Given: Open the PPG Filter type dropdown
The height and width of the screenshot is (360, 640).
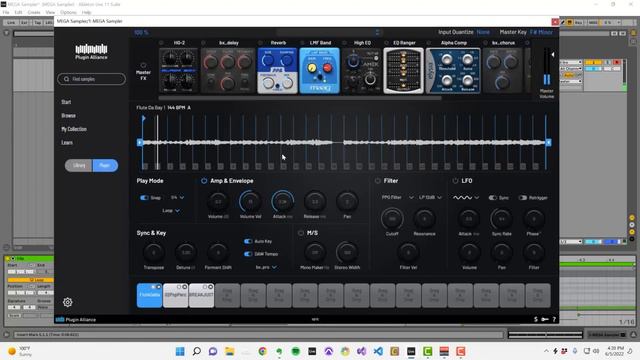Looking at the screenshot, I should point(398,198).
